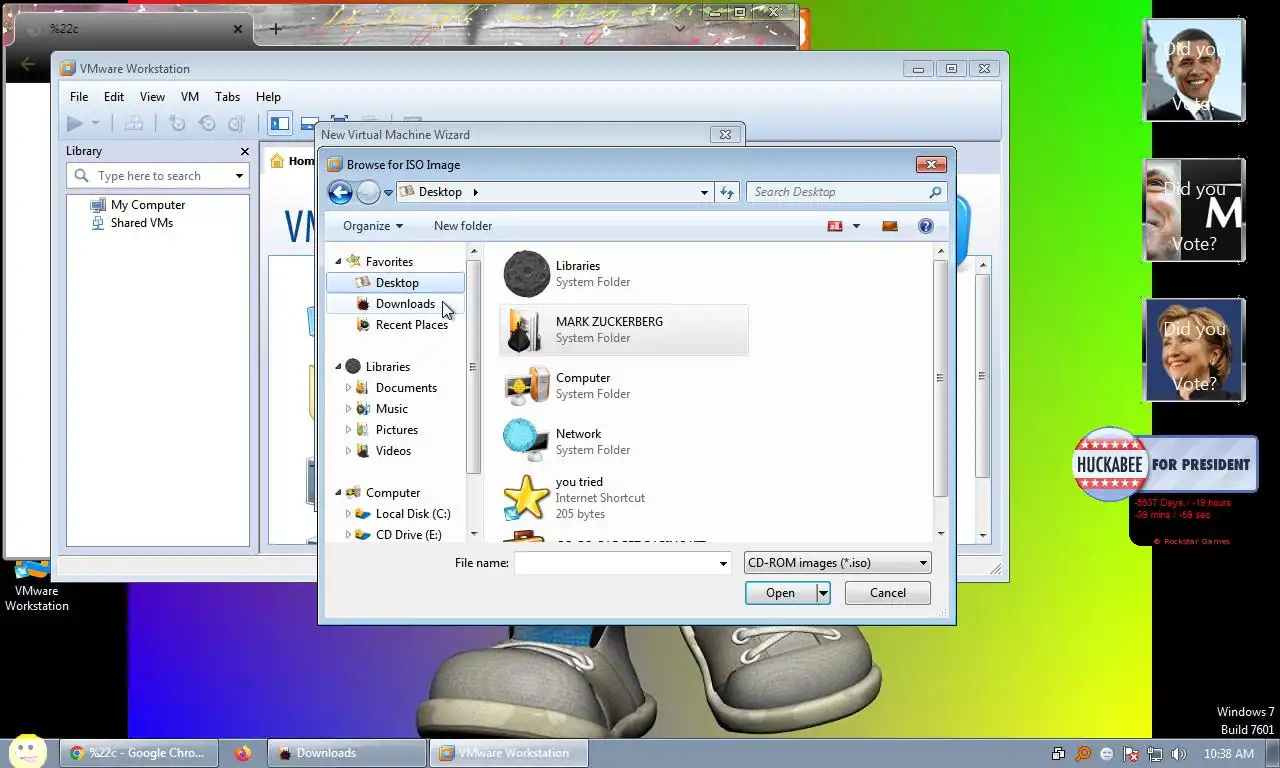Viewport: 1280px width, 768px height.
Task: Click VMware revert snapshot toolbar icon
Action: [207, 123]
